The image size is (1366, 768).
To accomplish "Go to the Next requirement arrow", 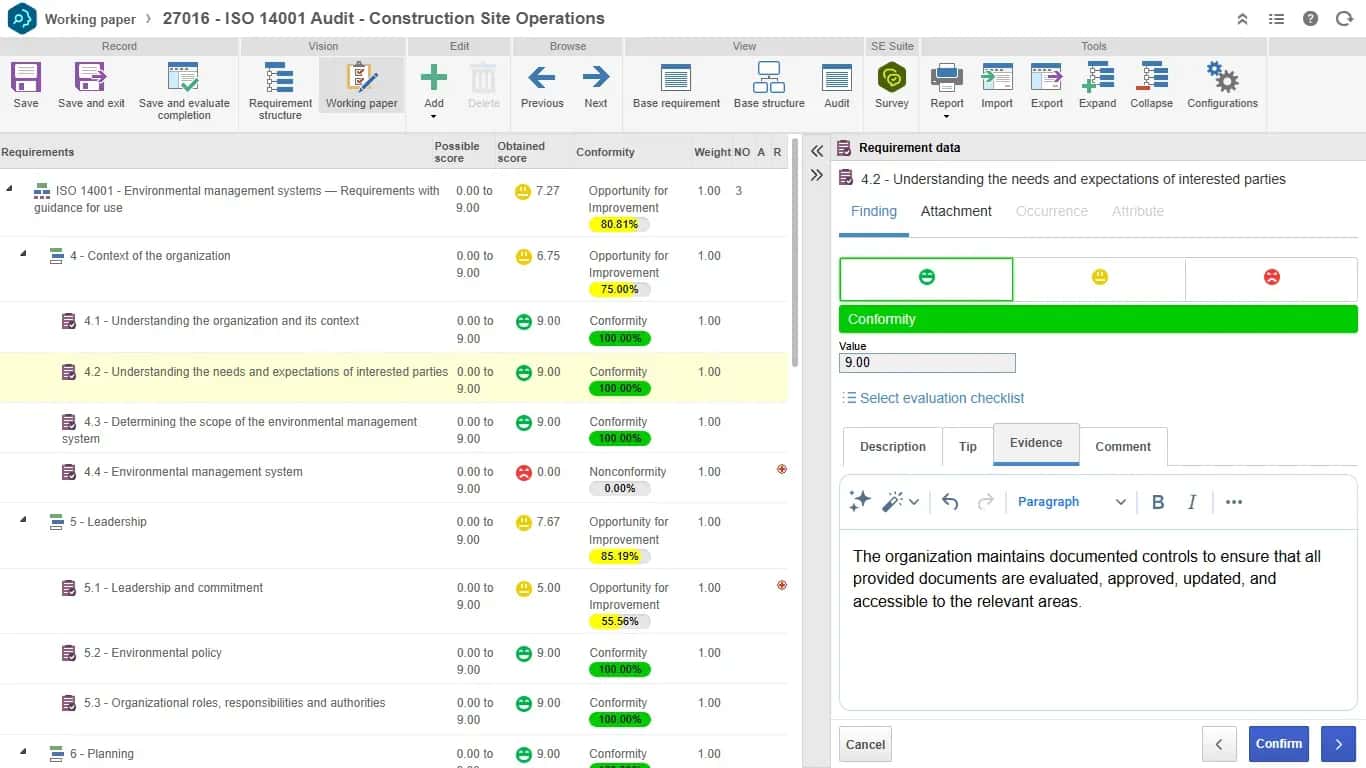I will pyautogui.click(x=596, y=77).
